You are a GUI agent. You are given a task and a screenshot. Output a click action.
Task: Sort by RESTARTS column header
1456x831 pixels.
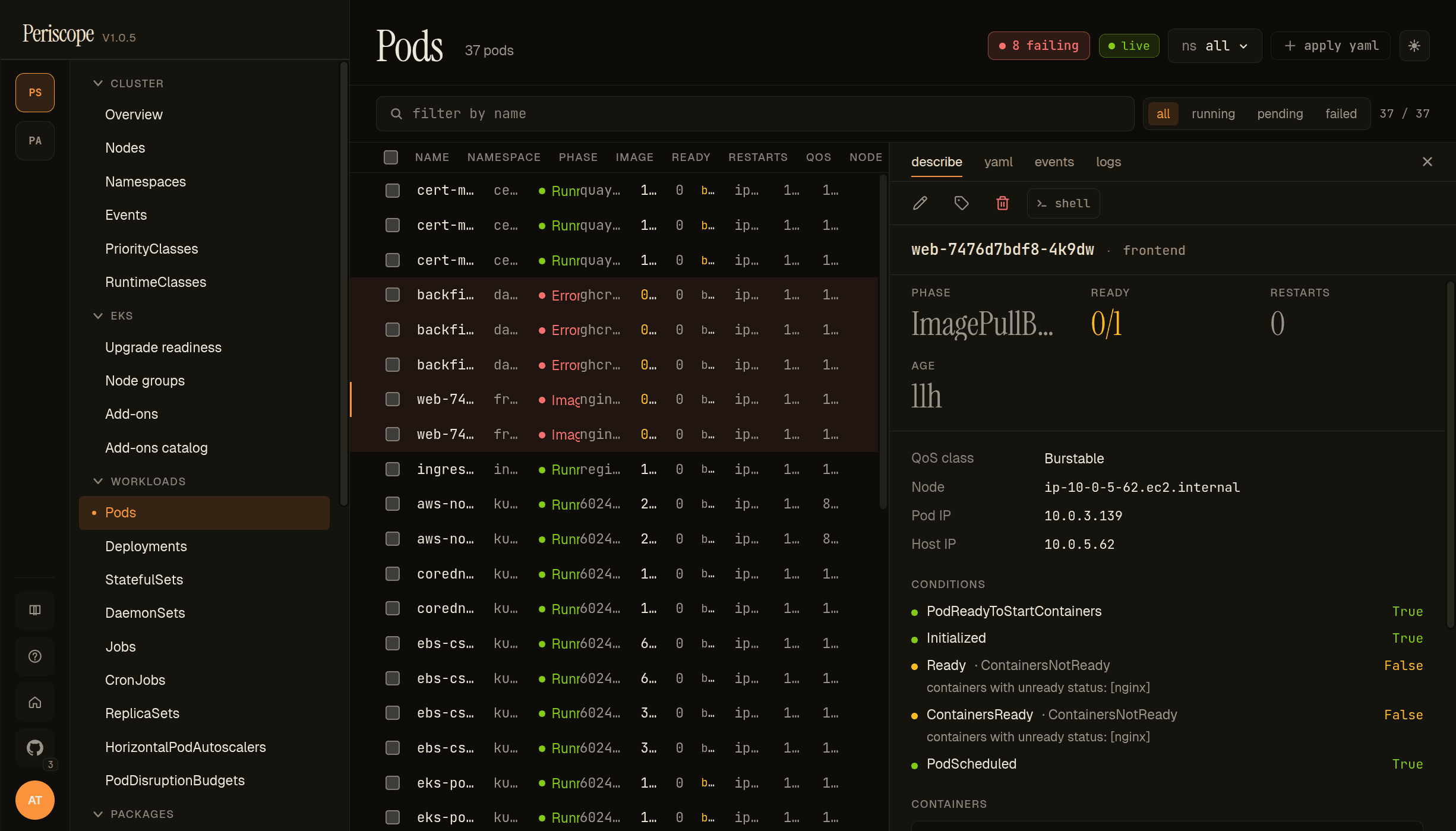click(x=758, y=157)
